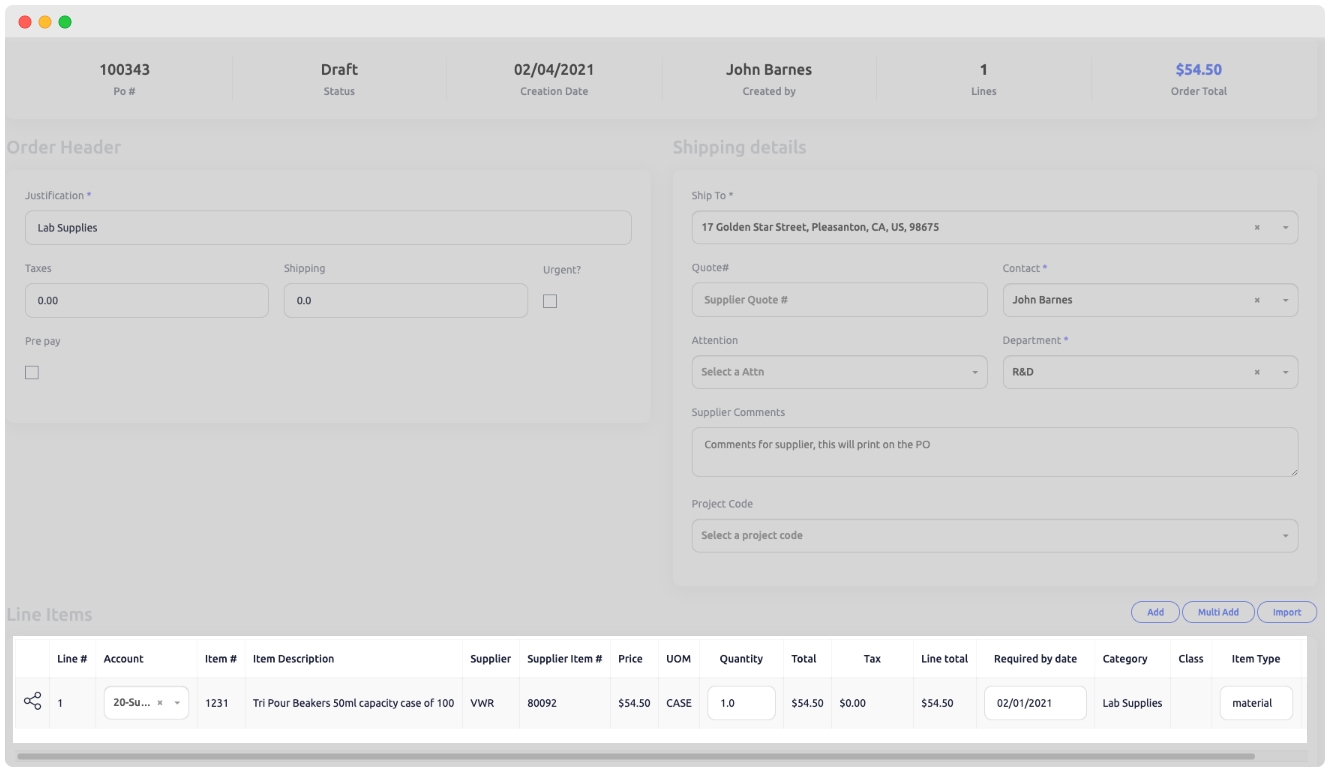The width and height of the screenshot is (1330, 772).
Task: Open the Attention dropdown
Action: pyautogui.click(x=975, y=371)
